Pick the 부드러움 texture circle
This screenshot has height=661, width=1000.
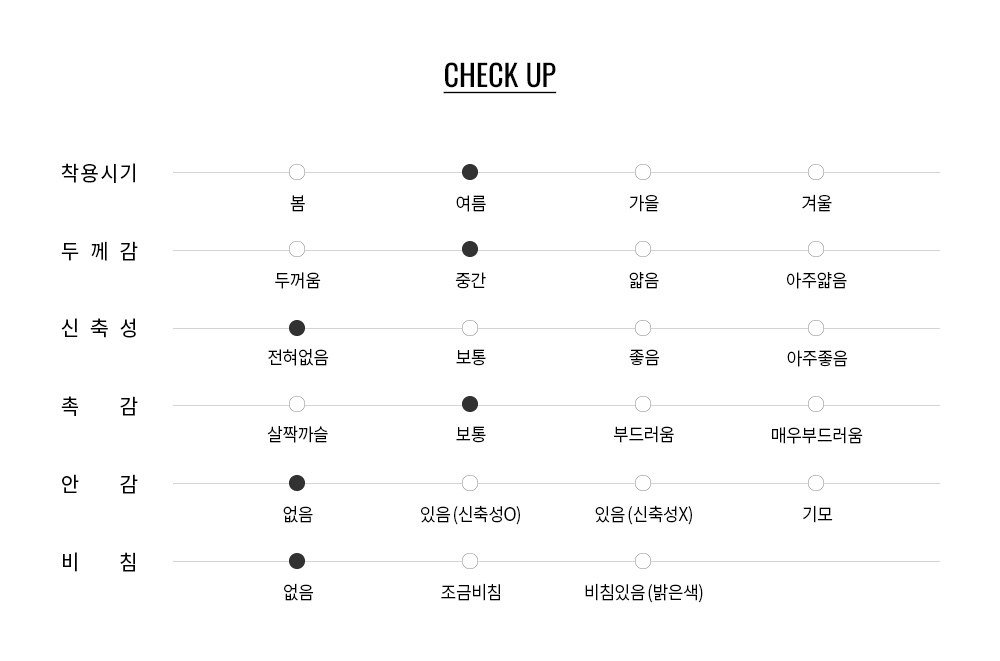click(x=643, y=404)
